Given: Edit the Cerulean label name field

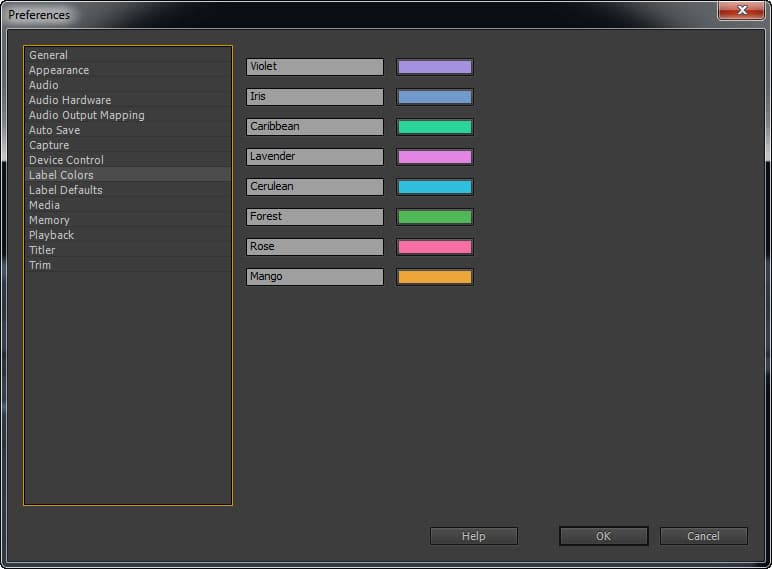Looking at the screenshot, I should click(x=315, y=187).
